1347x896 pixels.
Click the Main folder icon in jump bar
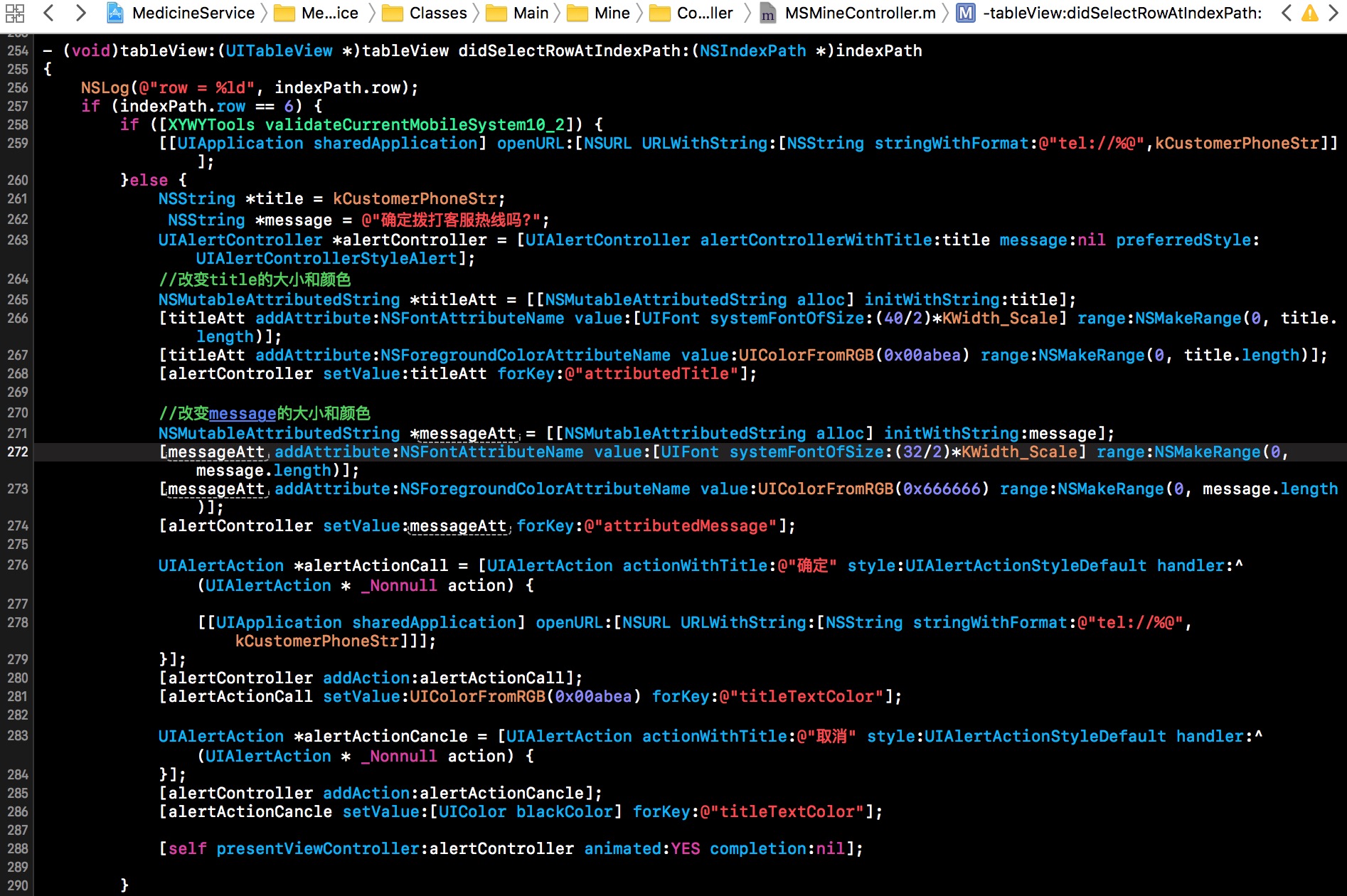pos(496,13)
